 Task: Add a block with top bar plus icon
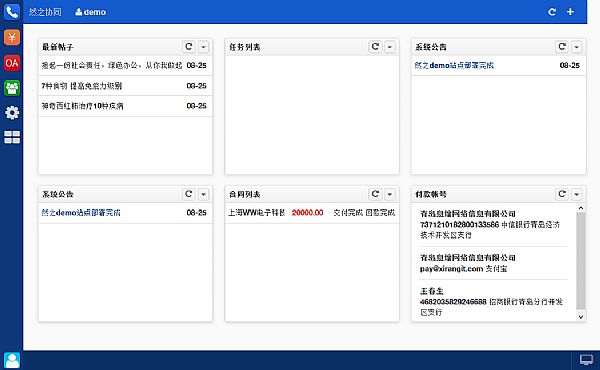(570, 12)
